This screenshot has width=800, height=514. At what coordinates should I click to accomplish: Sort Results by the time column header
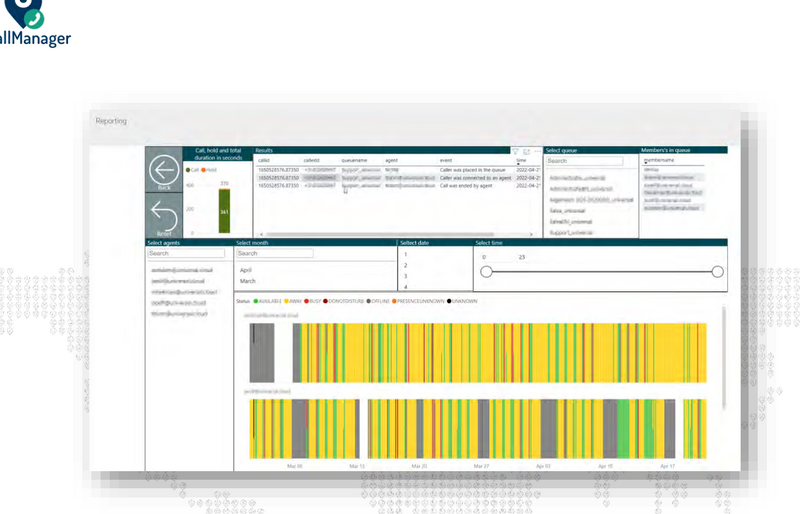521,160
